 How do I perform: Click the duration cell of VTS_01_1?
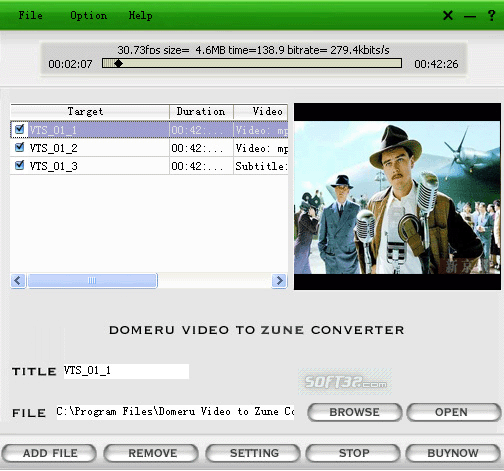click(201, 130)
